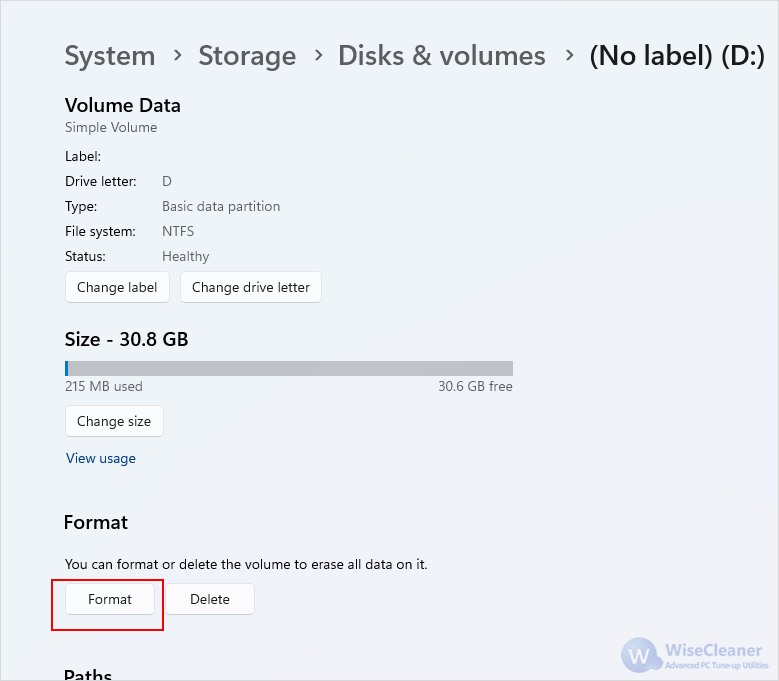Return to Disks & volumes breadcrumb

point(442,56)
